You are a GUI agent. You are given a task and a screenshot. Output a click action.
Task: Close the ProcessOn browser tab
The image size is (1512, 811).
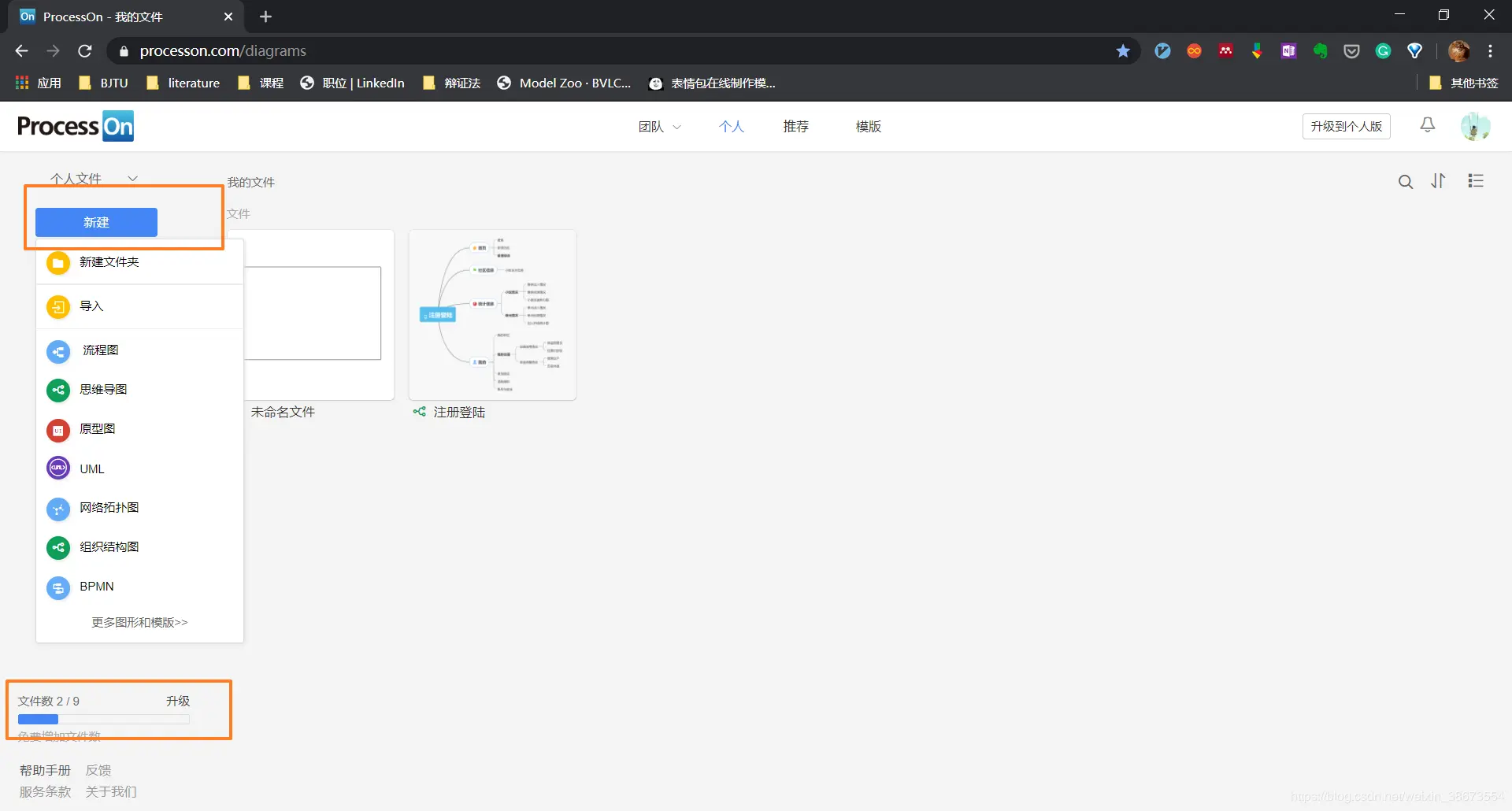(228, 17)
